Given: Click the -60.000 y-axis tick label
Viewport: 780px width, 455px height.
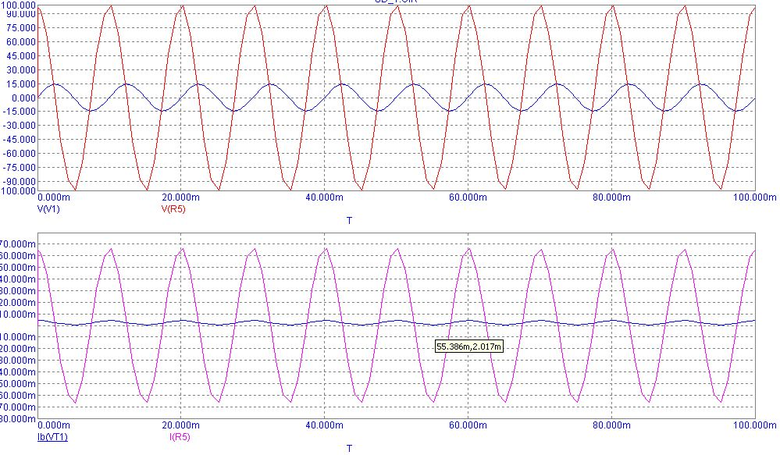Looking at the screenshot, I should (x=19, y=153).
